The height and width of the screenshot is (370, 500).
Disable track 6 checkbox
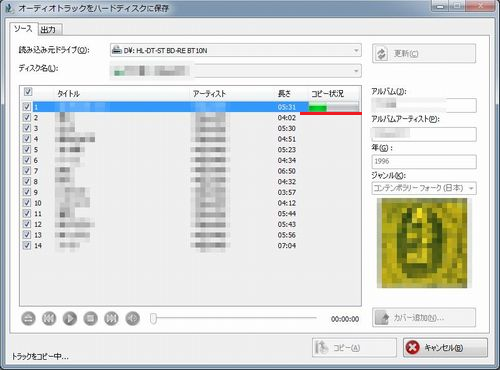pyautogui.click(x=27, y=160)
